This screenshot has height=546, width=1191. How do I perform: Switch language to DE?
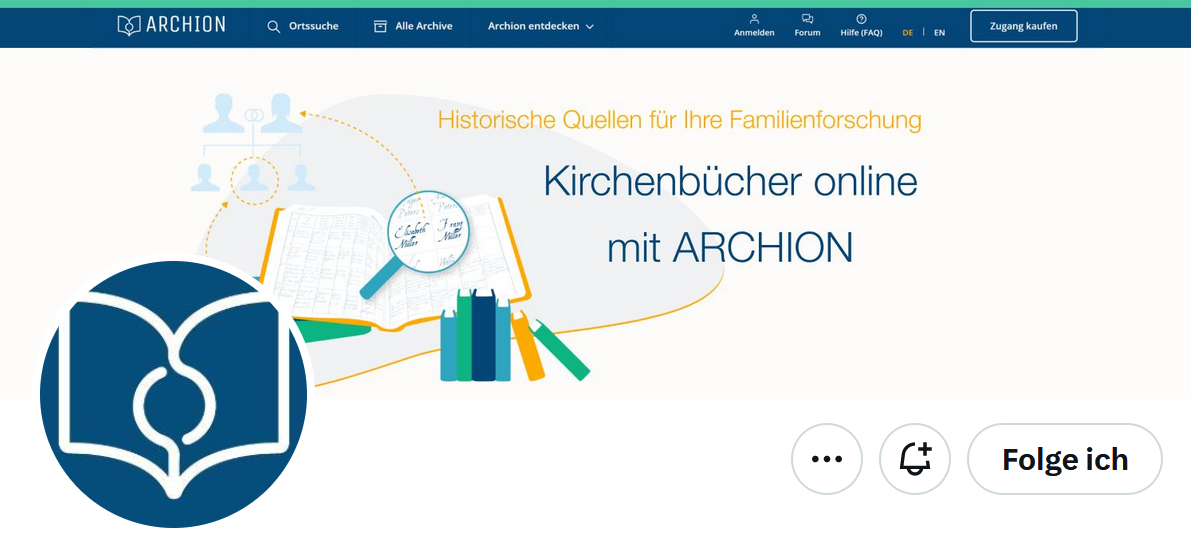click(x=908, y=33)
